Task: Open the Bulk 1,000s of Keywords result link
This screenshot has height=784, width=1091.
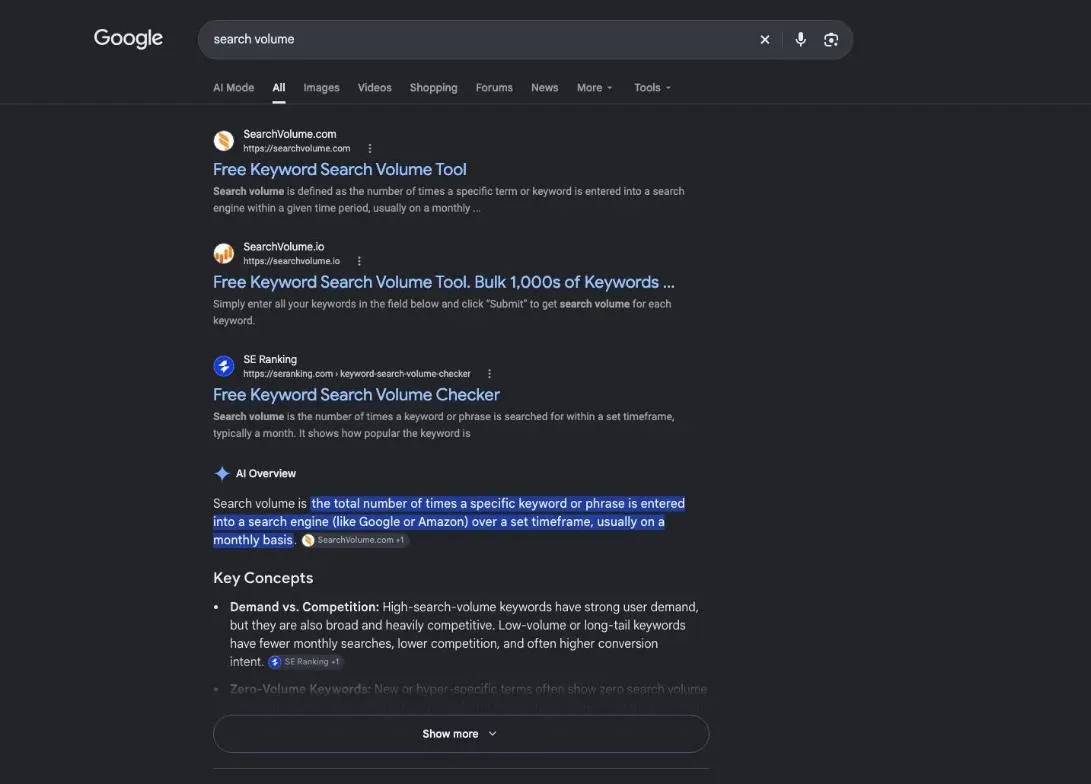Action: (x=444, y=282)
